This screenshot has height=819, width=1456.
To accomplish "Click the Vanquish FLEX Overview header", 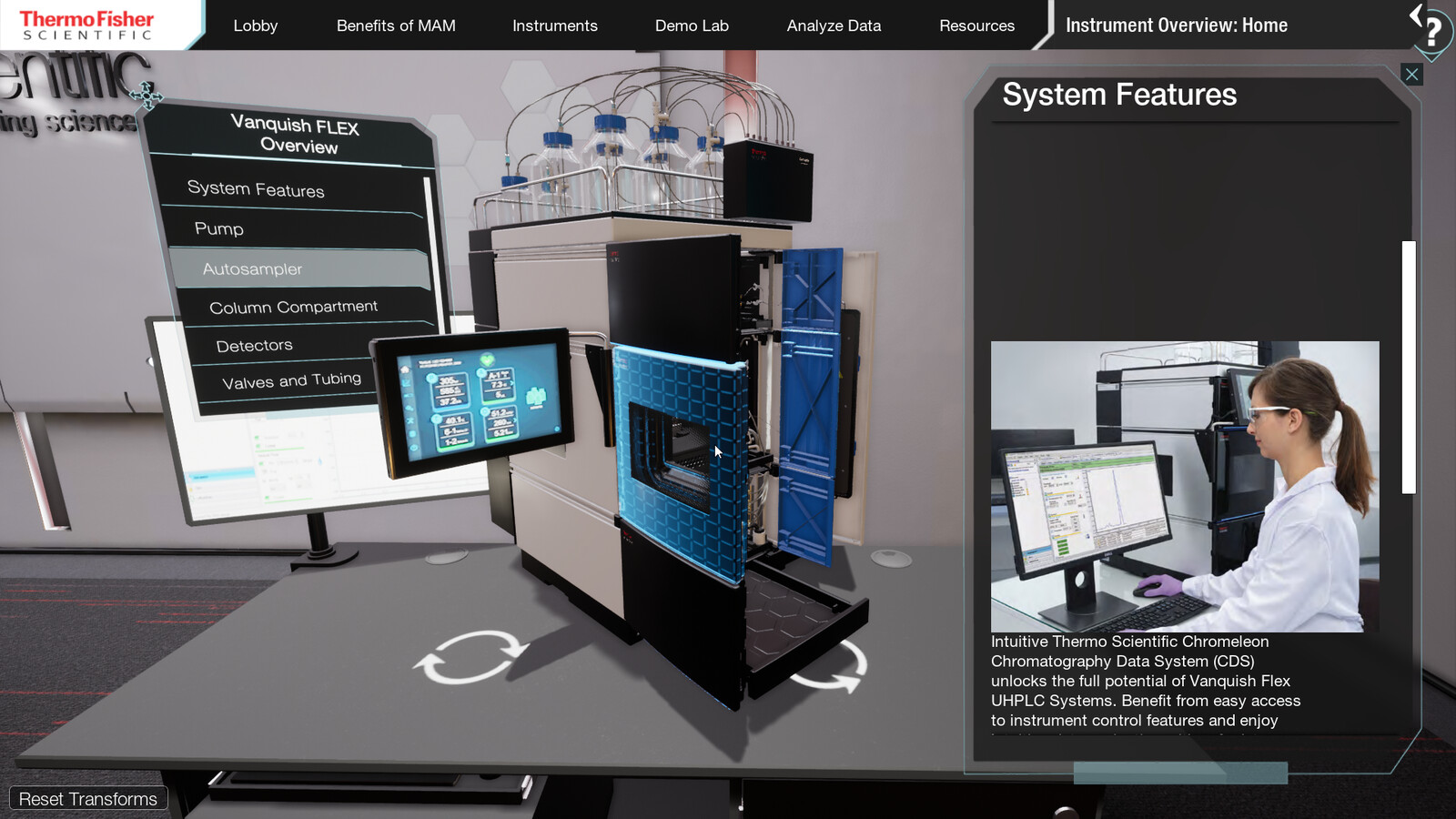I will tap(296, 134).
